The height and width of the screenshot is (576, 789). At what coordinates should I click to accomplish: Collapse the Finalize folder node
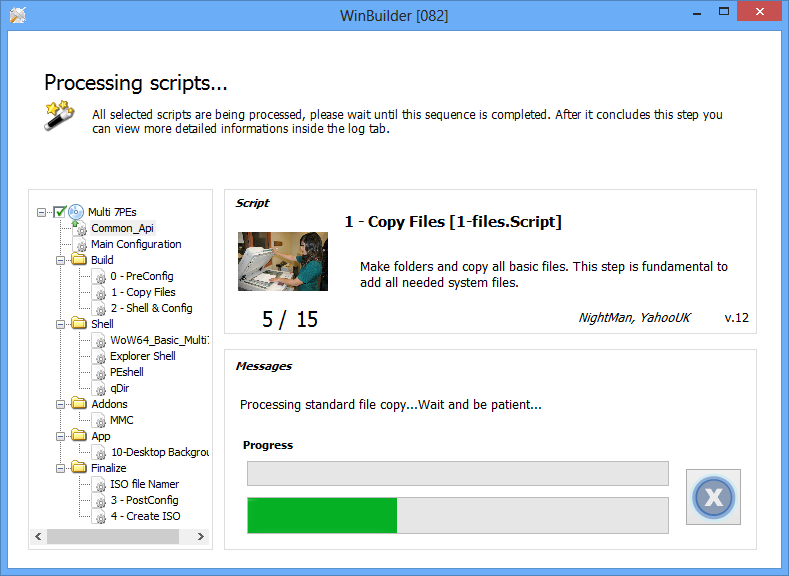[x=60, y=468]
